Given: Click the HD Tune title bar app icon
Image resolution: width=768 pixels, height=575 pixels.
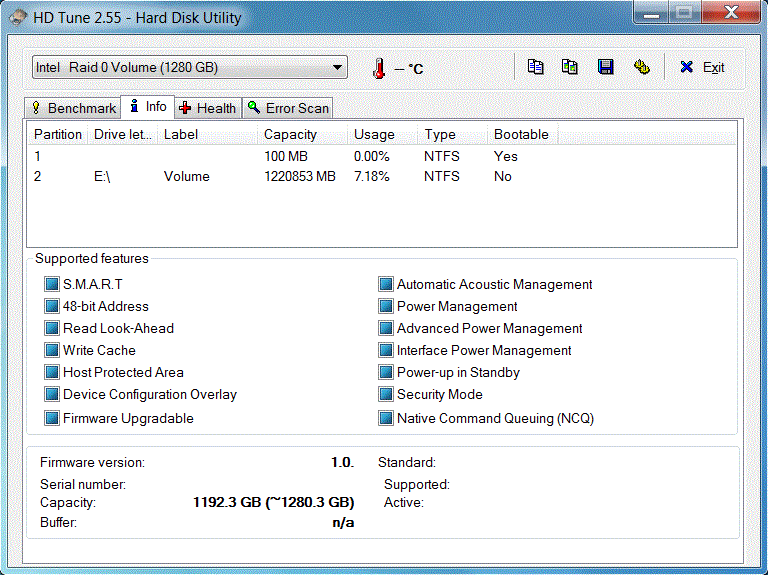Looking at the screenshot, I should coord(18,18).
